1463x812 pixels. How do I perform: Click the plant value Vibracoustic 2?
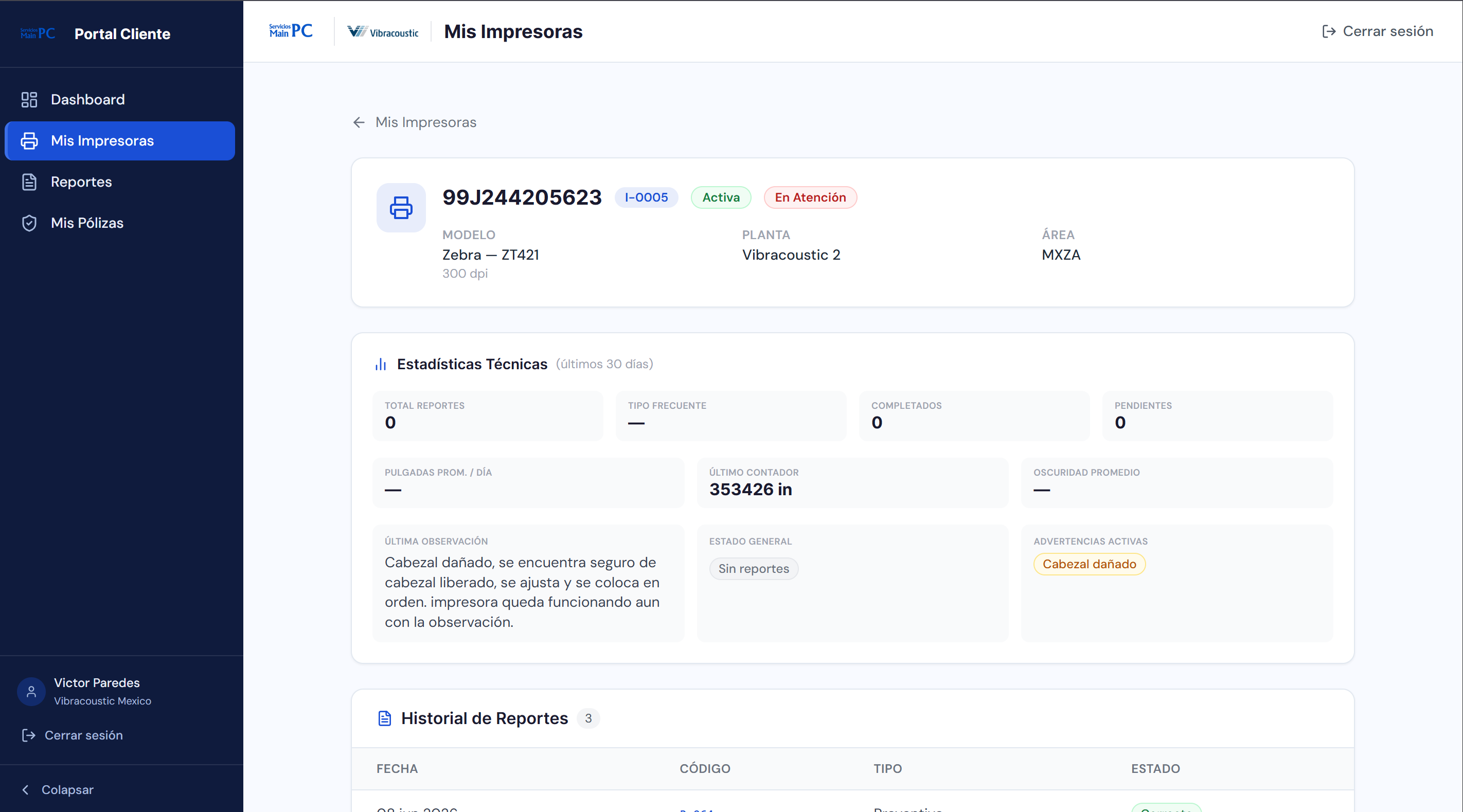coord(791,255)
